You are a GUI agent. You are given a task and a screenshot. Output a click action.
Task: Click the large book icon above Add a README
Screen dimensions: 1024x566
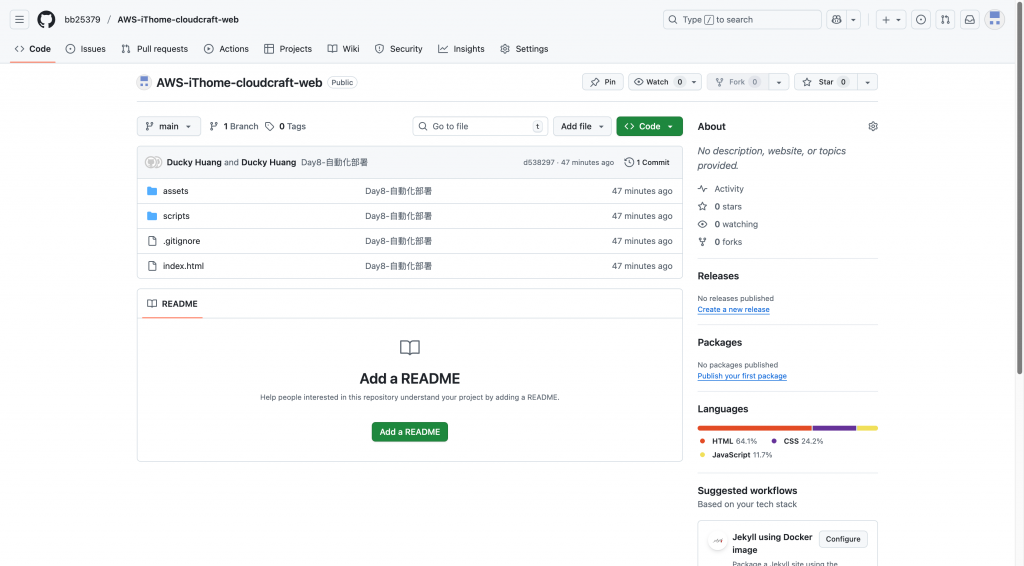409,347
